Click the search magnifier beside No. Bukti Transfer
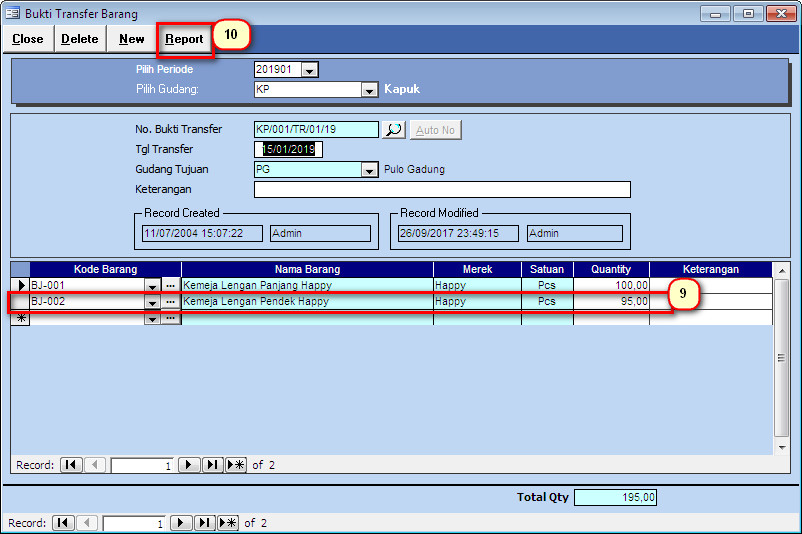Screen dimensions: 802x534 [x=393, y=130]
